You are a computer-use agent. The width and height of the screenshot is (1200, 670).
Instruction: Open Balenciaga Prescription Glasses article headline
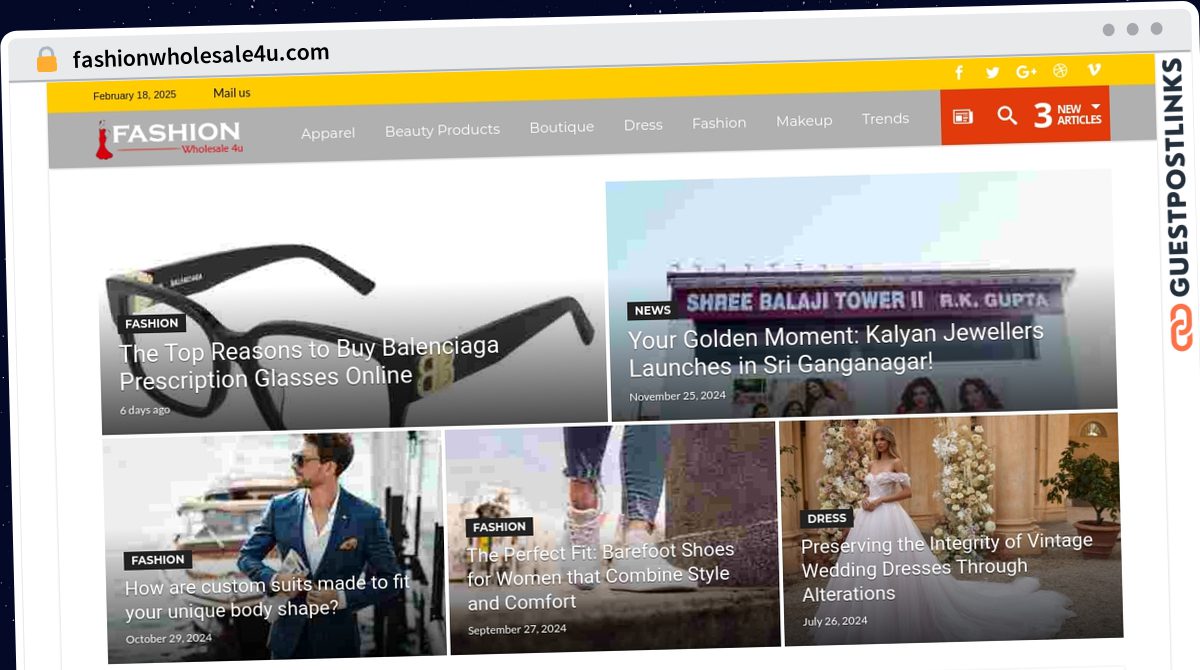click(308, 364)
